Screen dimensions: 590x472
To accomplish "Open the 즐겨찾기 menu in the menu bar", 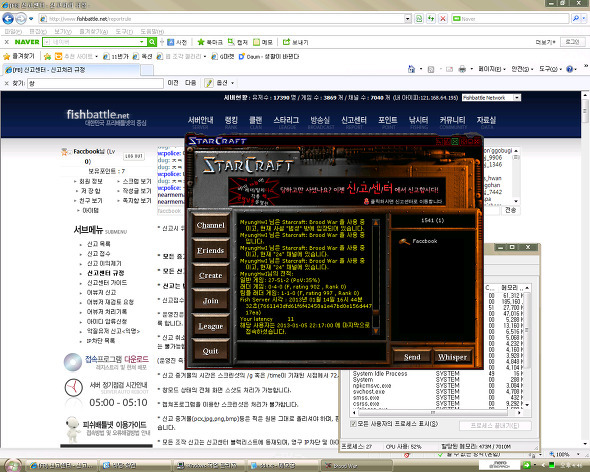I will 94,31.
